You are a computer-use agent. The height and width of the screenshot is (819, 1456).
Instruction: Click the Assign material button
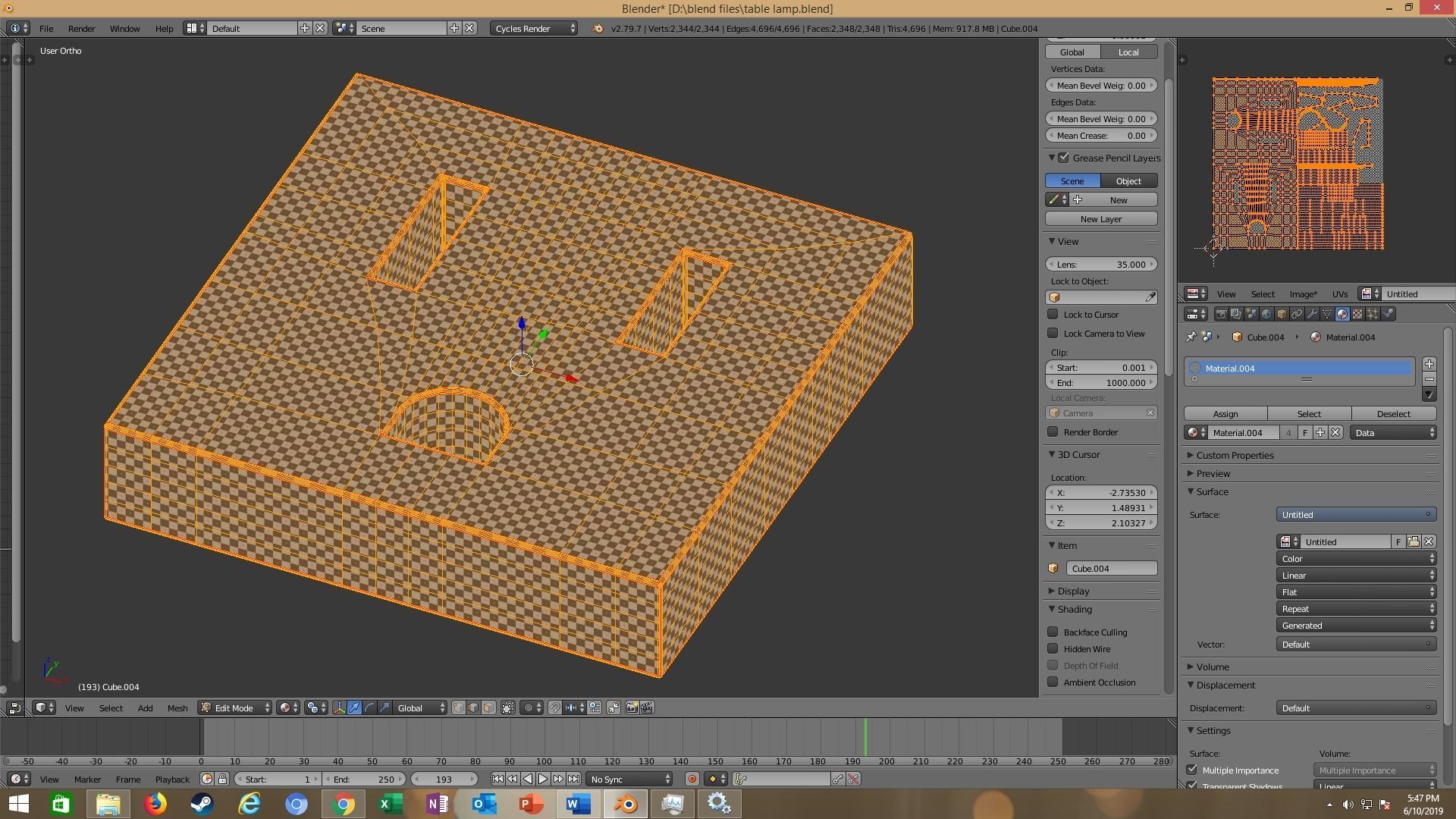[1225, 413]
